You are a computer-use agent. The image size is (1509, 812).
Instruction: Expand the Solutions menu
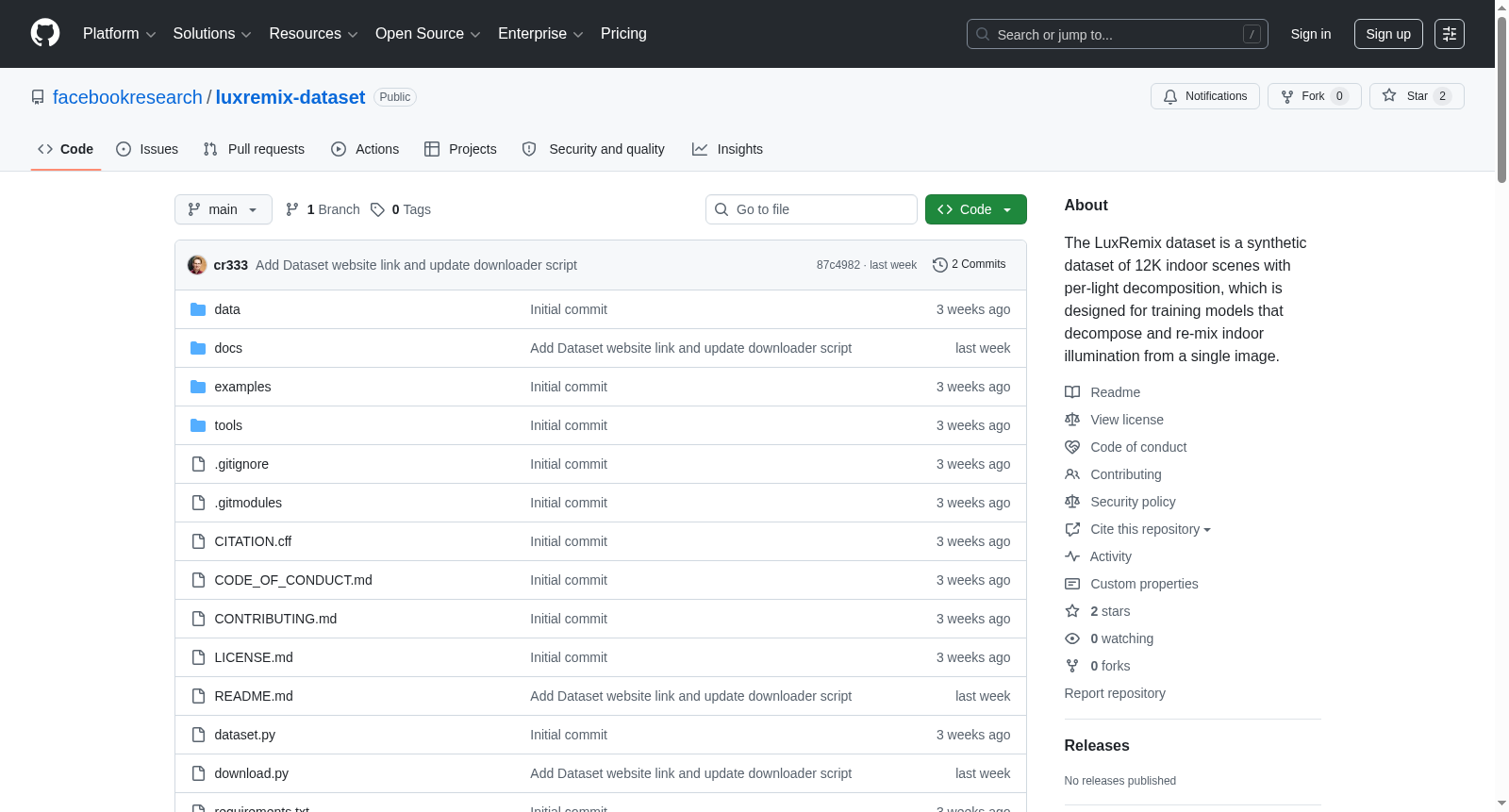(x=212, y=34)
